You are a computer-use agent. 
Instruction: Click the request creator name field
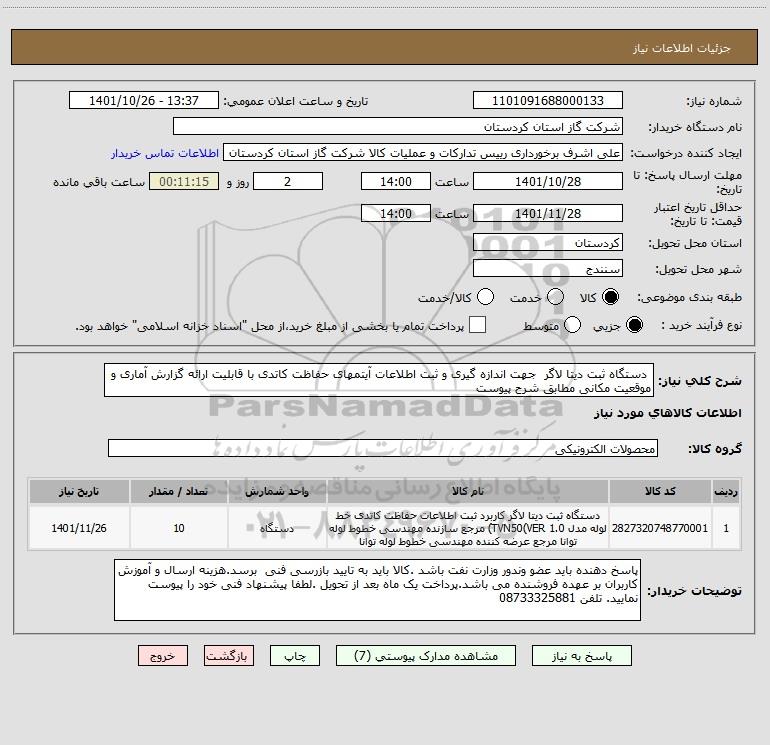tap(423, 153)
